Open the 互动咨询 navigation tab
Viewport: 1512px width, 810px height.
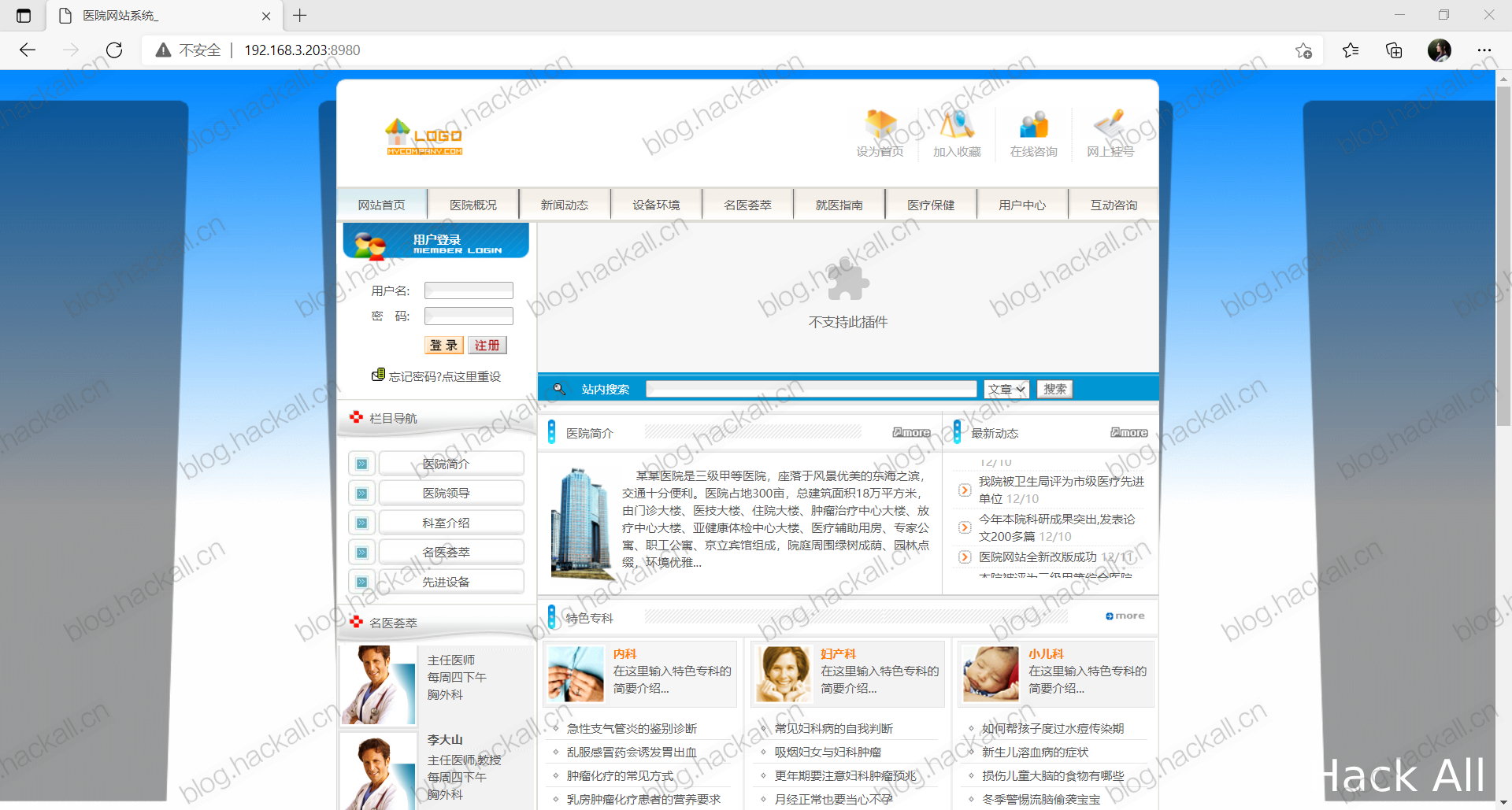point(1114,205)
